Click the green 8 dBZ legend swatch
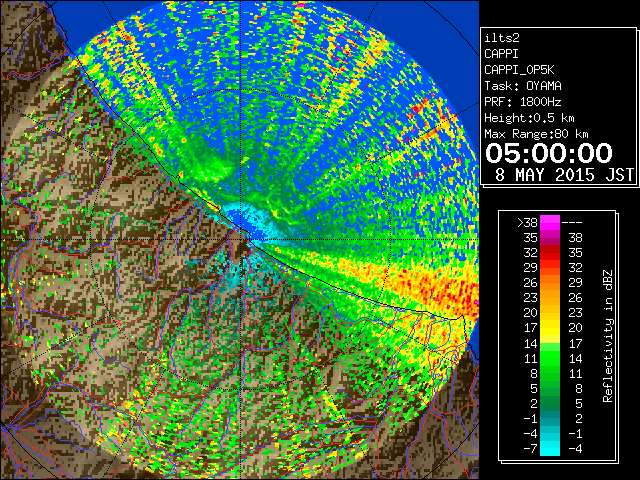The image size is (640, 480). (550, 373)
